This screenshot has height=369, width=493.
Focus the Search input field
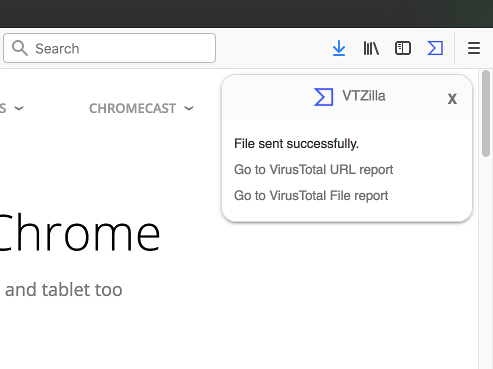pyautogui.click(x=110, y=48)
